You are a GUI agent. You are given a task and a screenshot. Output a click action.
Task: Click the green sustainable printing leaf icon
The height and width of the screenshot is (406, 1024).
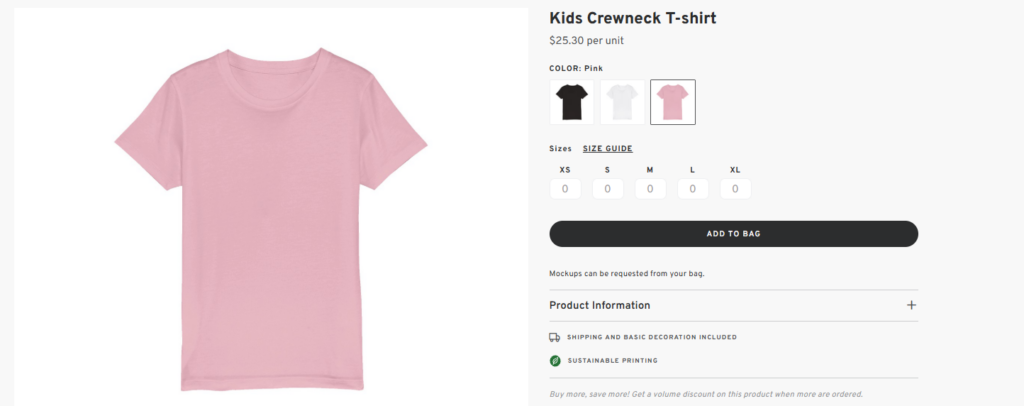click(555, 360)
